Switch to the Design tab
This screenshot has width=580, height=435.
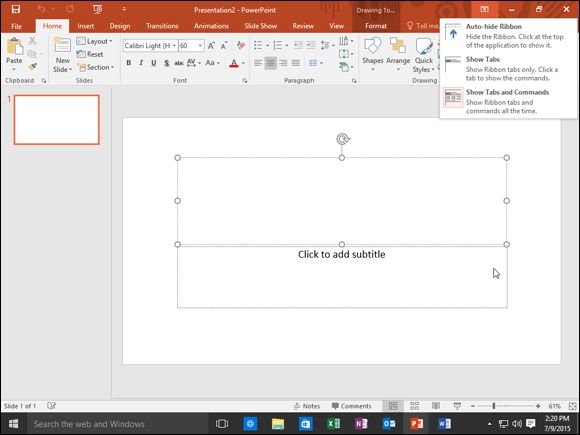coord(120,26)
